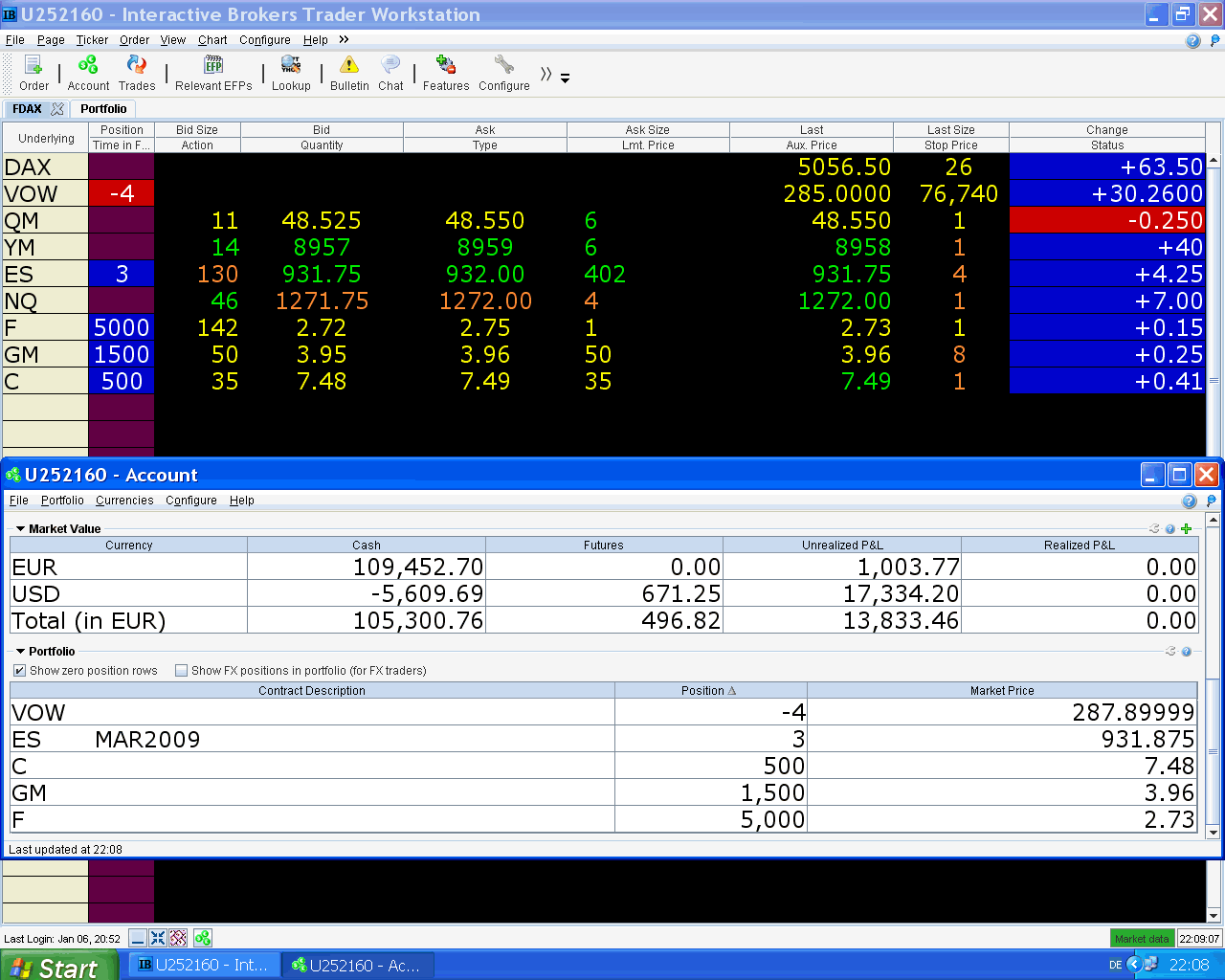Image resolution: width=1225 pixels, height=980 pixels.
Task: Click the green account icon in status bar
Action: [202, 938]
